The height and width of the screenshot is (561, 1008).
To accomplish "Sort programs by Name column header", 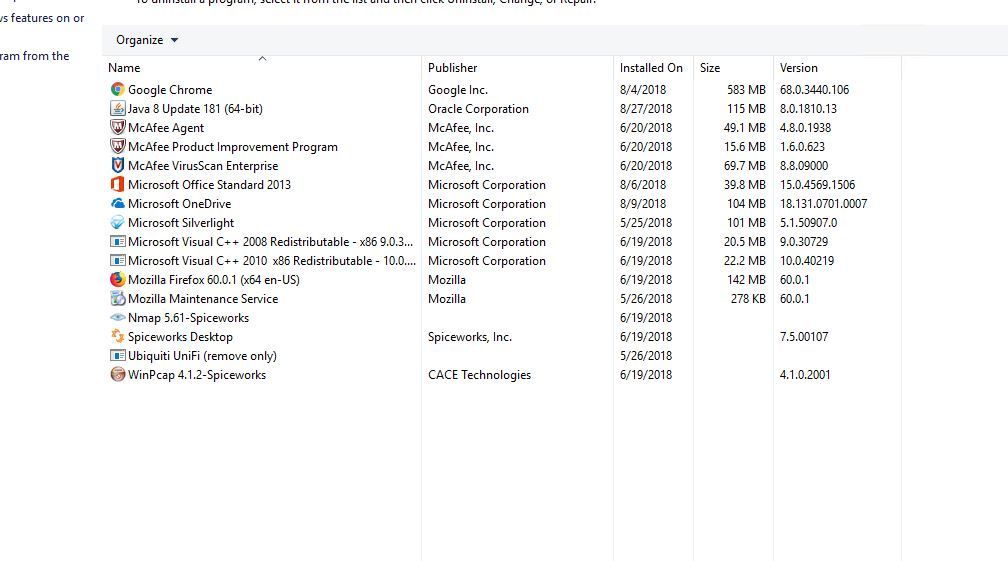I will pyautogui.click(x=124, y=68).
